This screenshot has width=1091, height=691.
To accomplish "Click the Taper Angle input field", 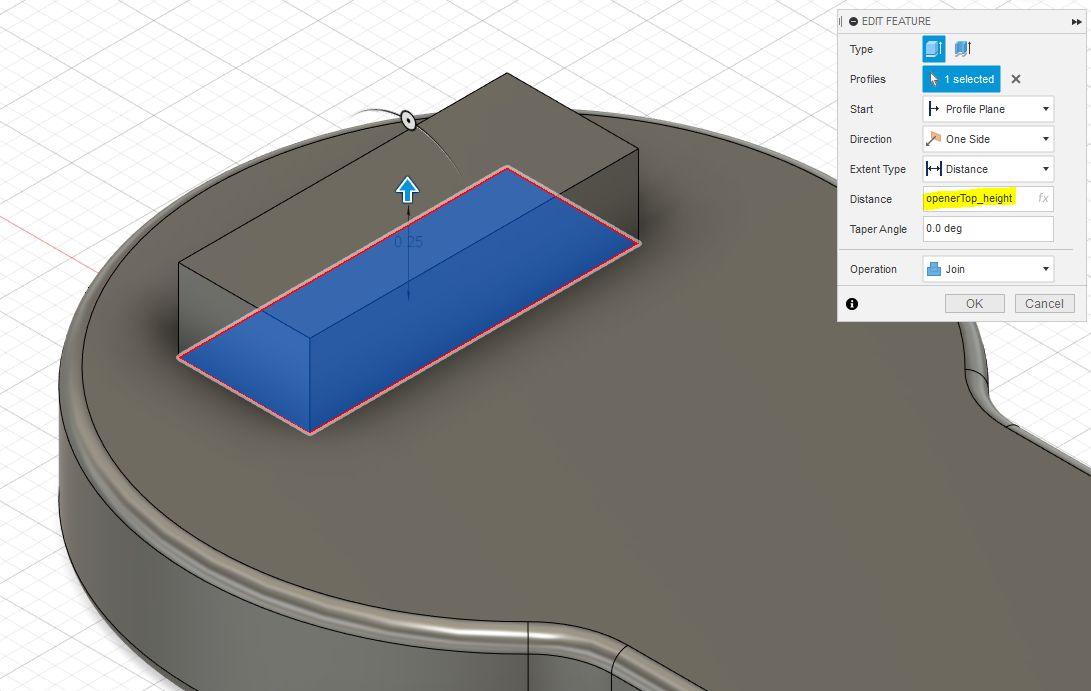I will coord(987,229).
